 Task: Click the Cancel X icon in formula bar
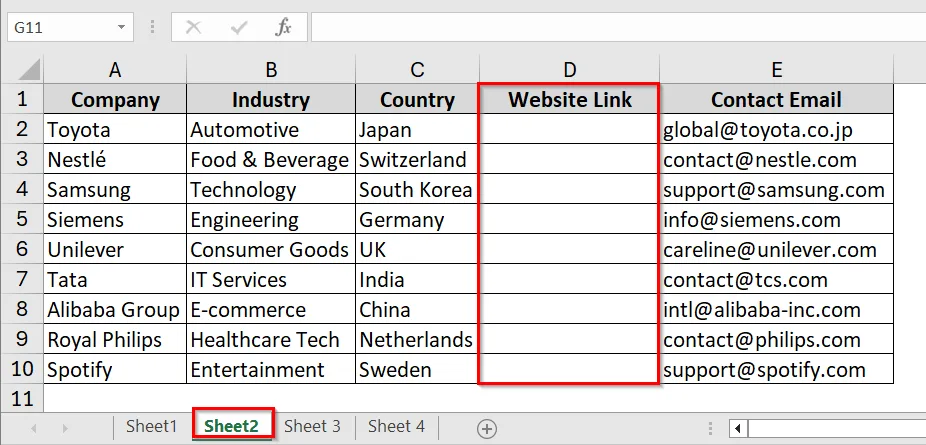click(194, 27)
